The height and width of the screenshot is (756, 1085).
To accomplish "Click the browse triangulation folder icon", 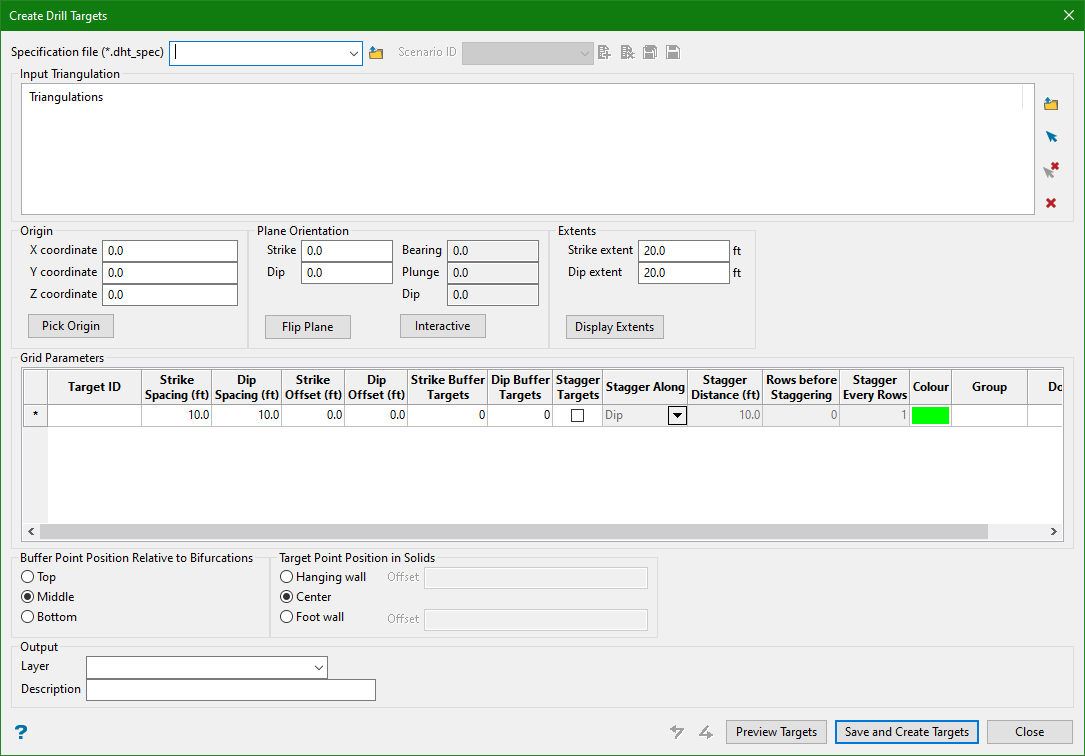I will coord(1051,104).
